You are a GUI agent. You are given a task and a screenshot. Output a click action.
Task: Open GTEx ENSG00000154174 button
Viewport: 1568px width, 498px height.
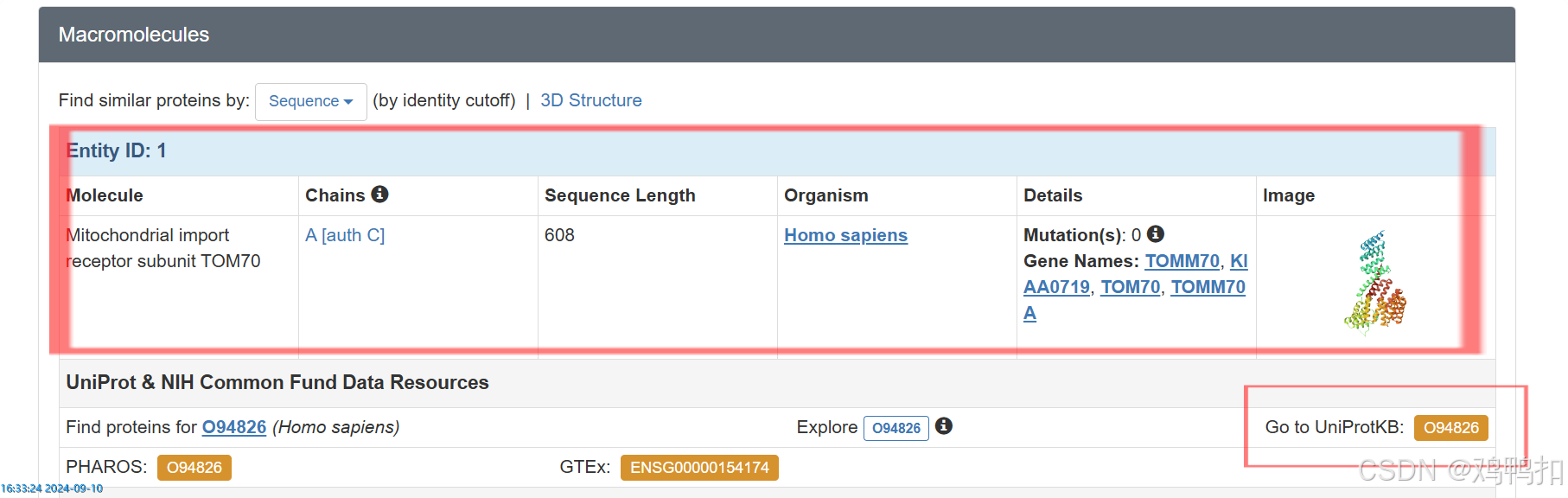click(x=699, y=468)
